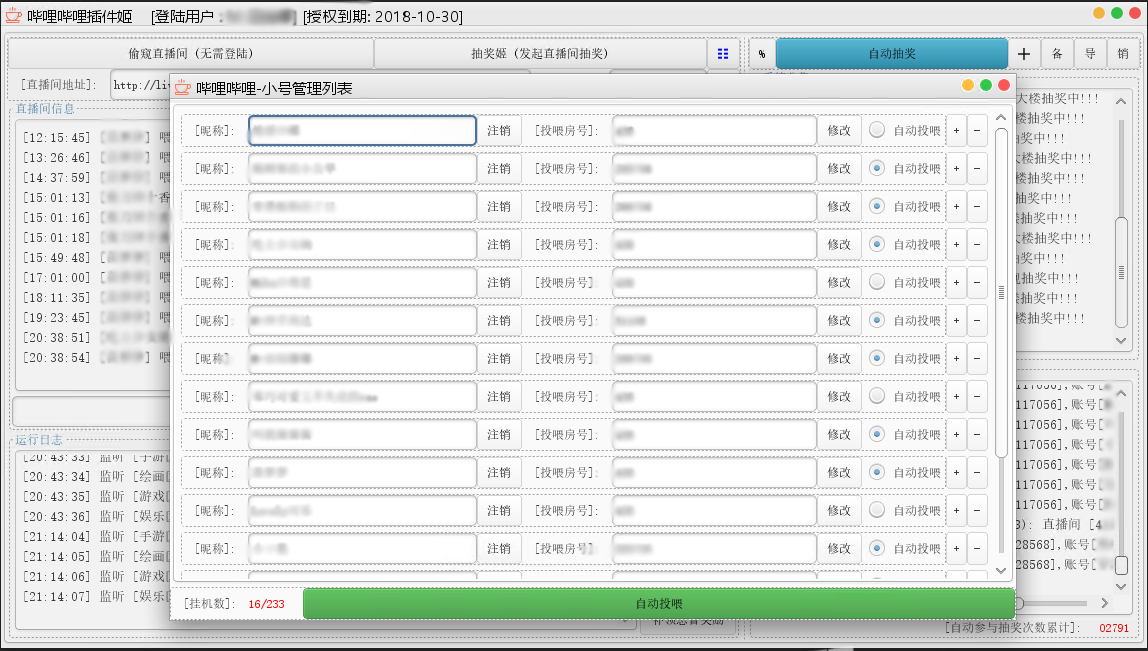This screenshot has width=1148, height=651.
Task: Click the focused nickname field in first row
Action: pos(362,130)
